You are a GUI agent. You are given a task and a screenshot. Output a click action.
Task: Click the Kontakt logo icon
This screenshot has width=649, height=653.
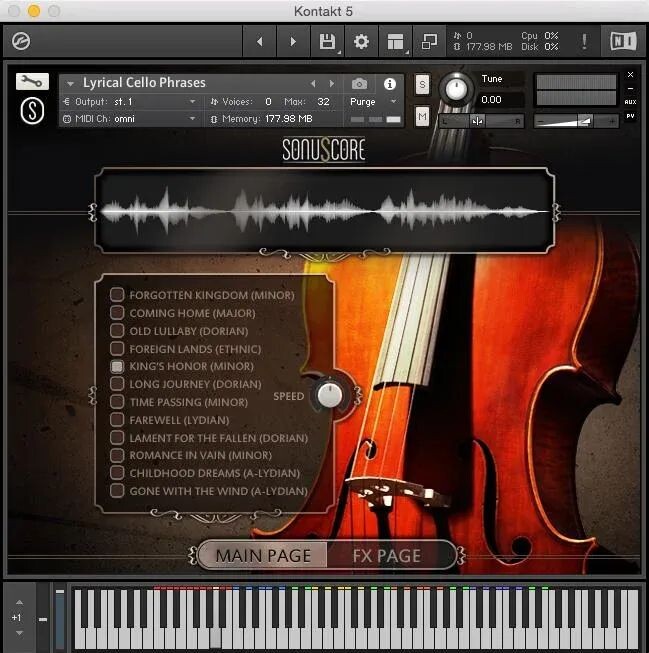tap(19, 42)
